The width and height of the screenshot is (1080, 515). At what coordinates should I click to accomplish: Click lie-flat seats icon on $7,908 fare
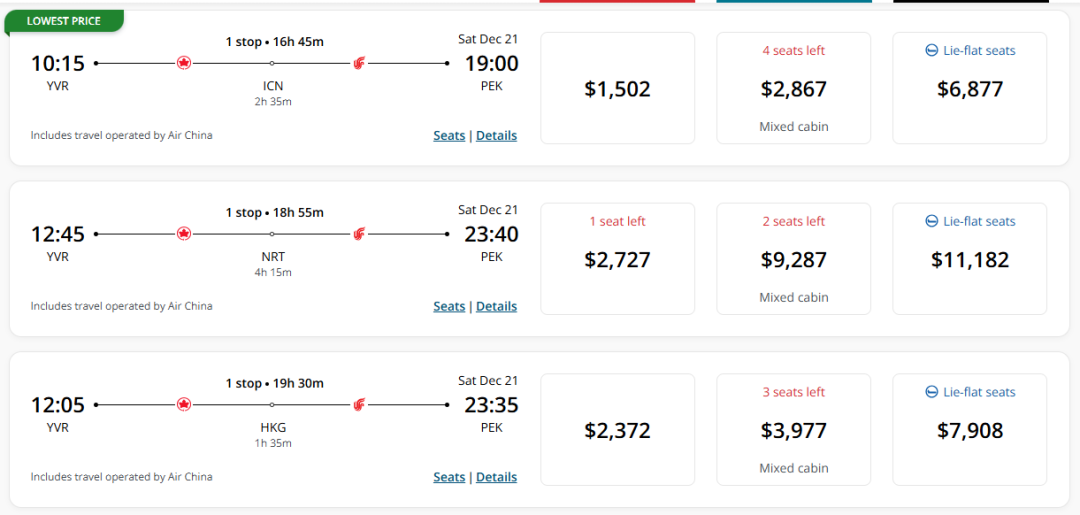[x=931, y=392]
